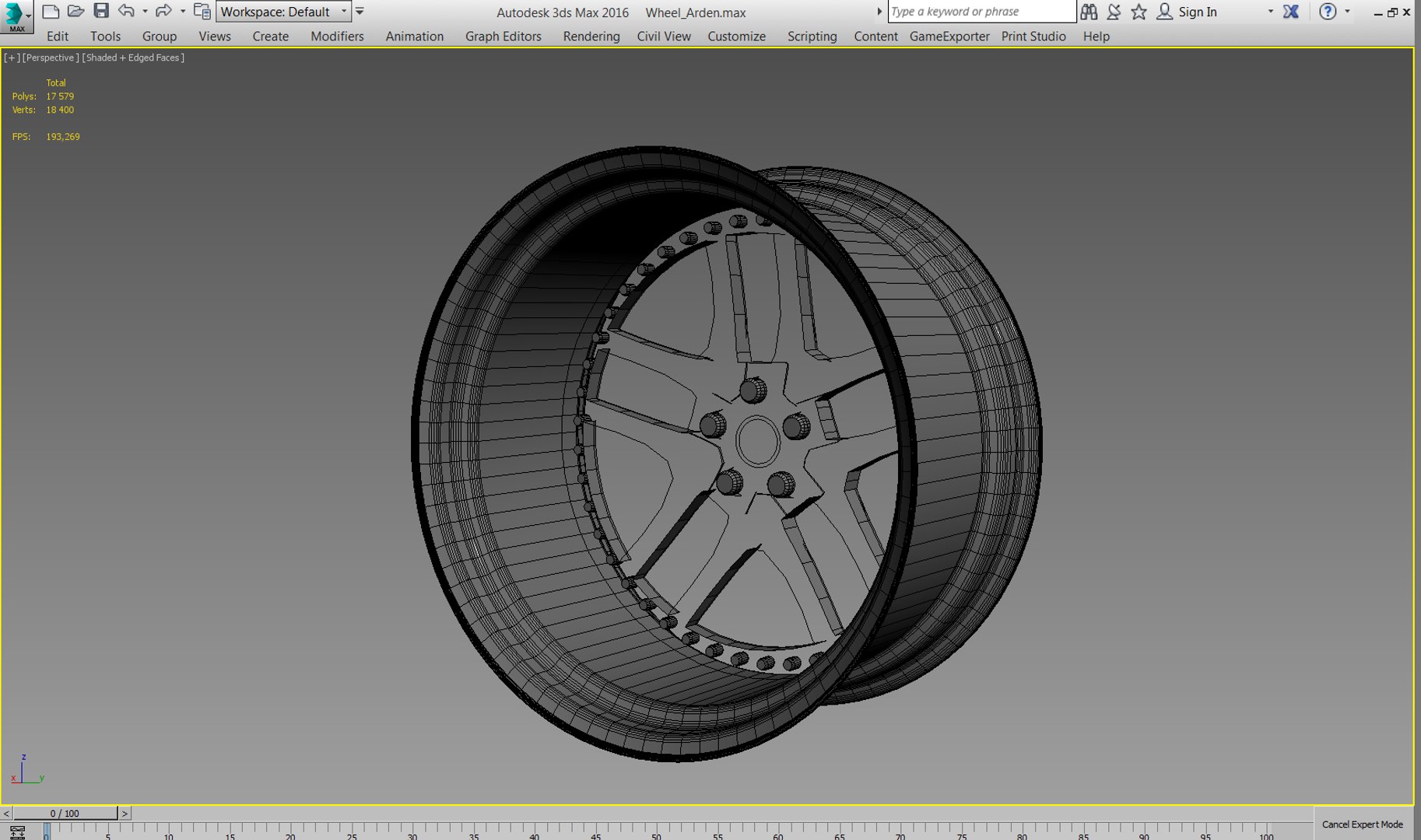Click Sign In to Autodesk account
Viewport: 1421px width, 840px height.
pyautogui.click(x=1188, y=12)
